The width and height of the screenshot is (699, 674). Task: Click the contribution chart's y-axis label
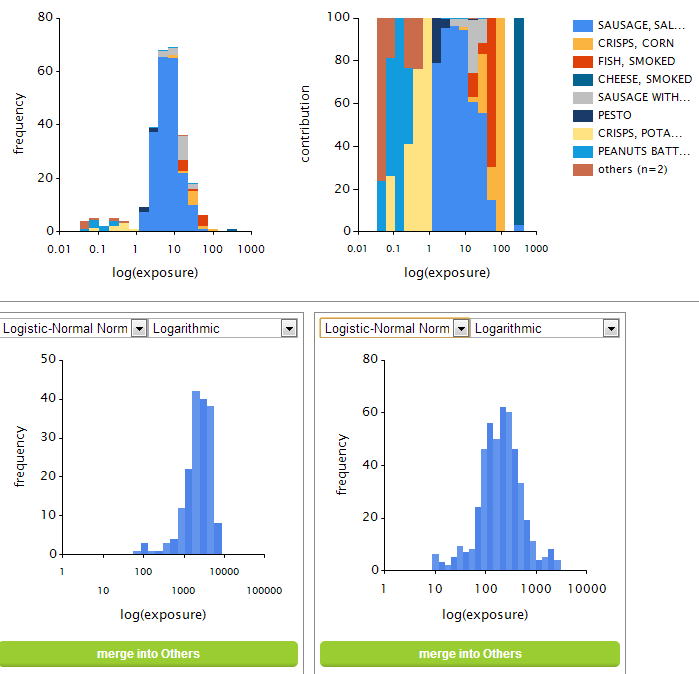(x=305, y=124)
